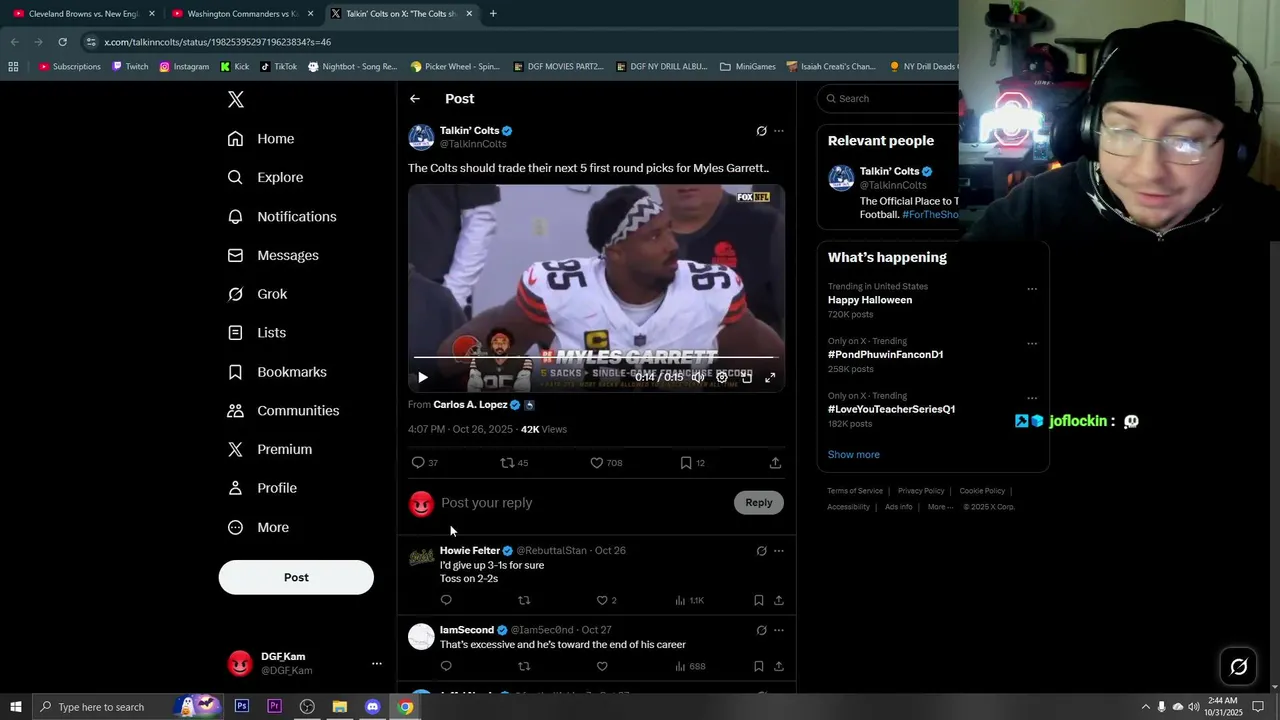Click the back arrow next to Post
The height and width of the screenshot is (720, 1280).
tap(415, 99)
